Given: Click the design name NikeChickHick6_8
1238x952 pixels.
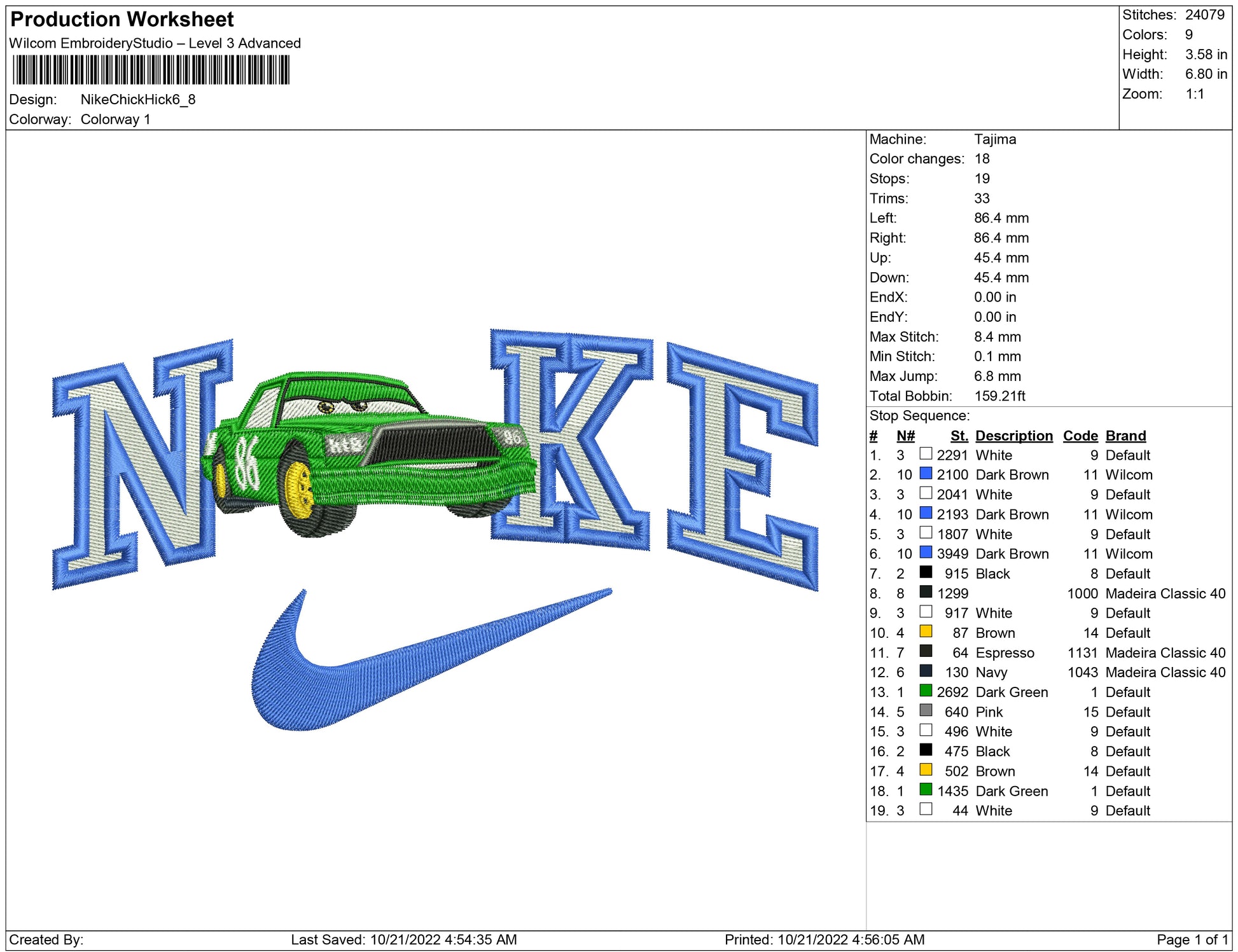Looking at the screenshot, I should point(137,99).
